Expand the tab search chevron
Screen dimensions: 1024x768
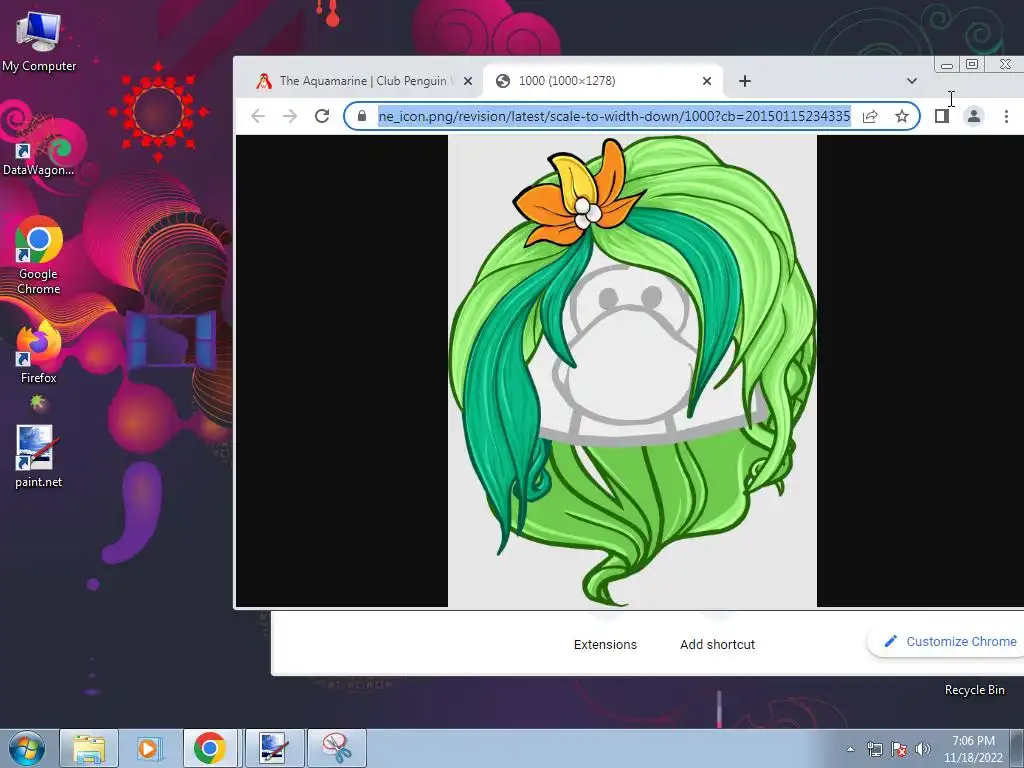(912, 81)
